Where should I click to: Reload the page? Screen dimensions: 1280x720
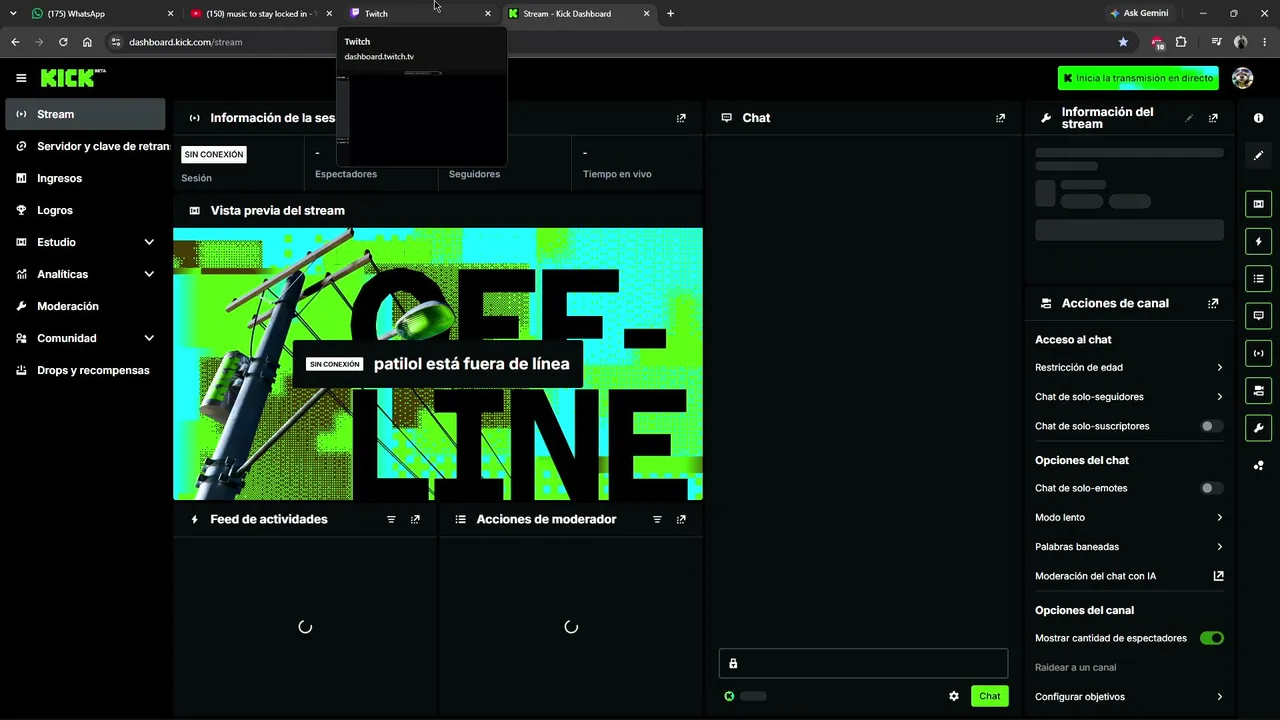tap(63, 42)
